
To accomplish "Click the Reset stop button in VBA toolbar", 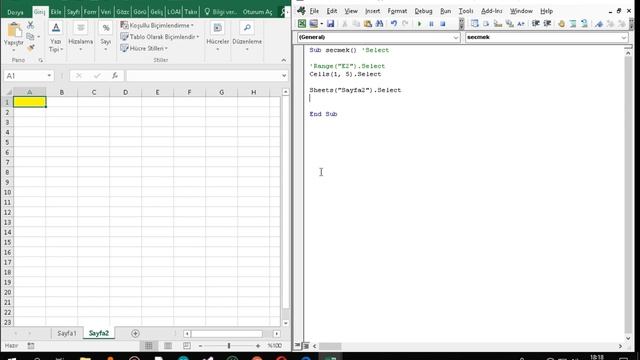I will [x=442, y=24].
